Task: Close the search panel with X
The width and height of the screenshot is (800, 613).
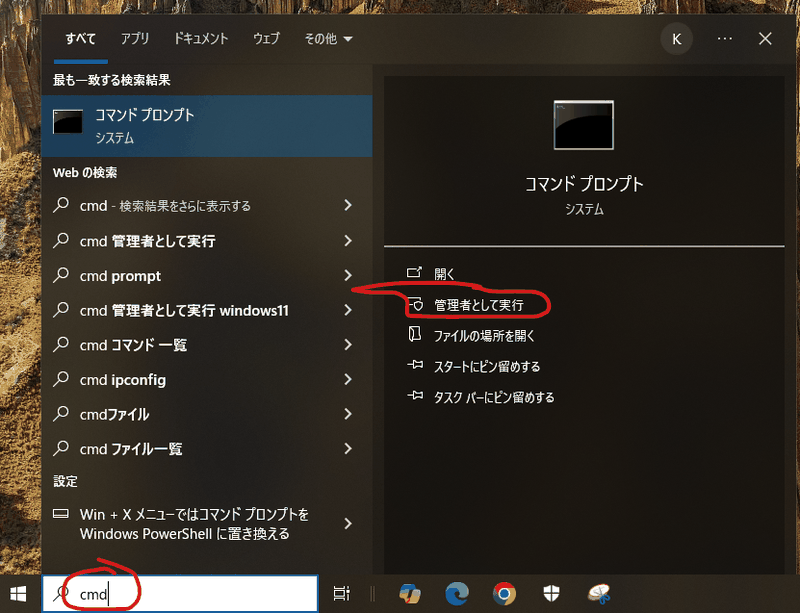Action: click(765, 39)
